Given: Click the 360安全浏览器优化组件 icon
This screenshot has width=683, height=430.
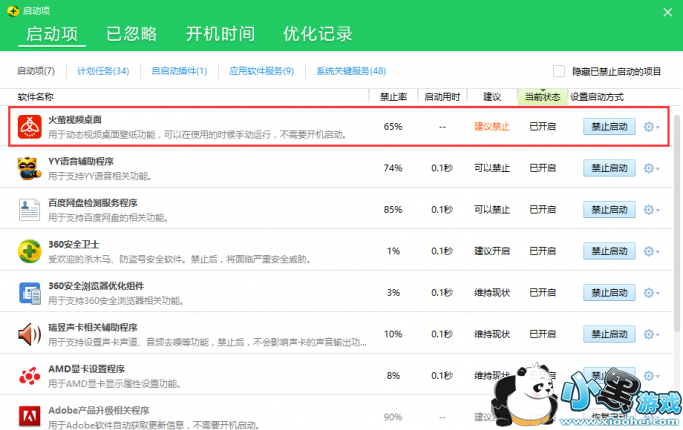Looking at the screenshot, I should [x=30, y=293].
